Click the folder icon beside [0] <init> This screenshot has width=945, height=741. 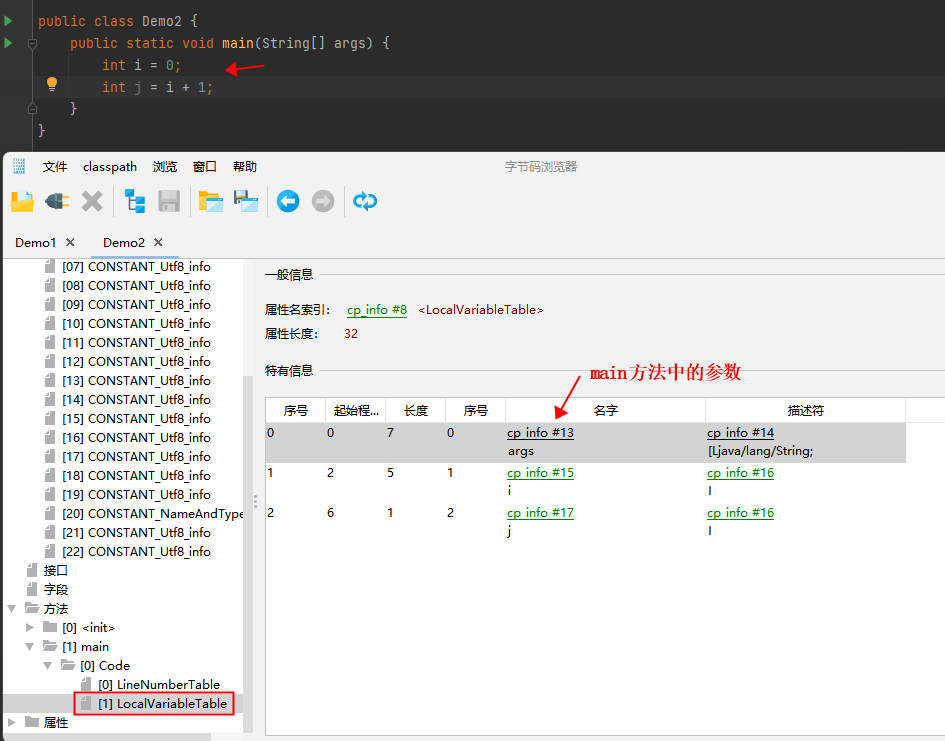pos(50,627)
